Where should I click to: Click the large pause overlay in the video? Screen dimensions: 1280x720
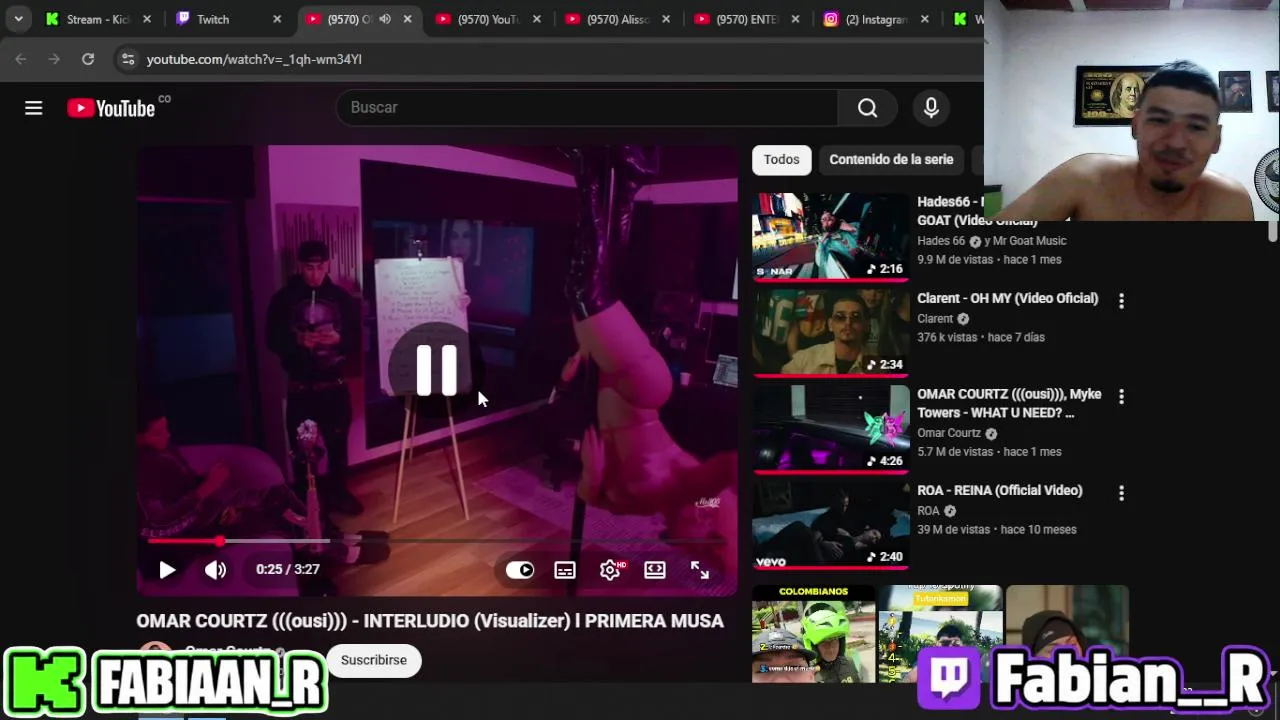[436, 371]
